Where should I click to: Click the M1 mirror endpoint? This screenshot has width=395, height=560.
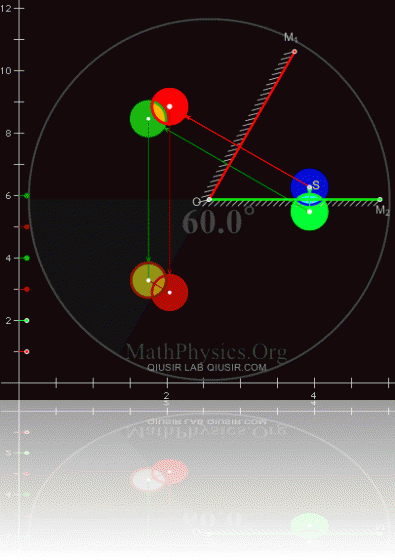point(294,52)
